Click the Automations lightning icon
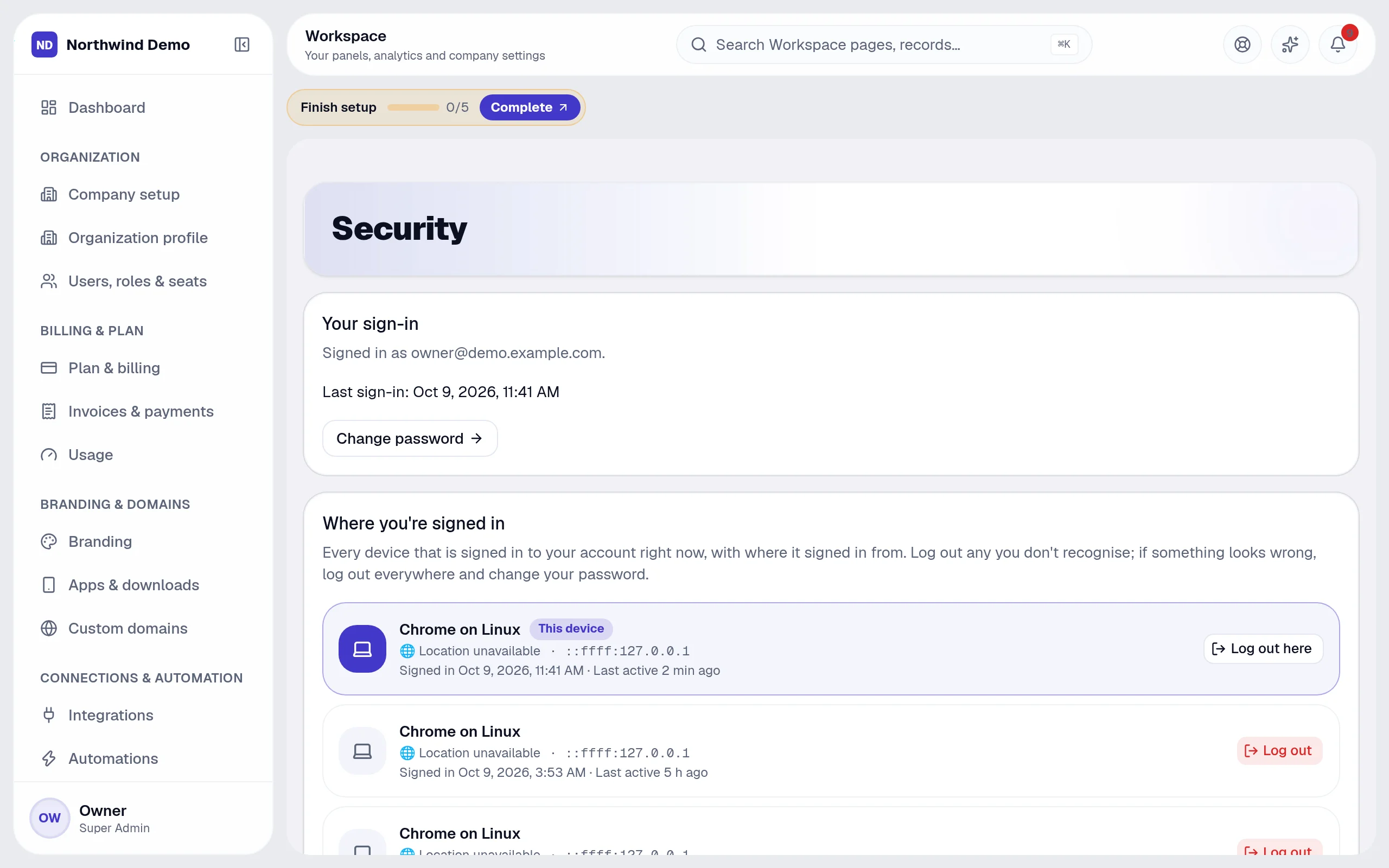Viewport: 1389px width, 868px height. tap(49, 758)
